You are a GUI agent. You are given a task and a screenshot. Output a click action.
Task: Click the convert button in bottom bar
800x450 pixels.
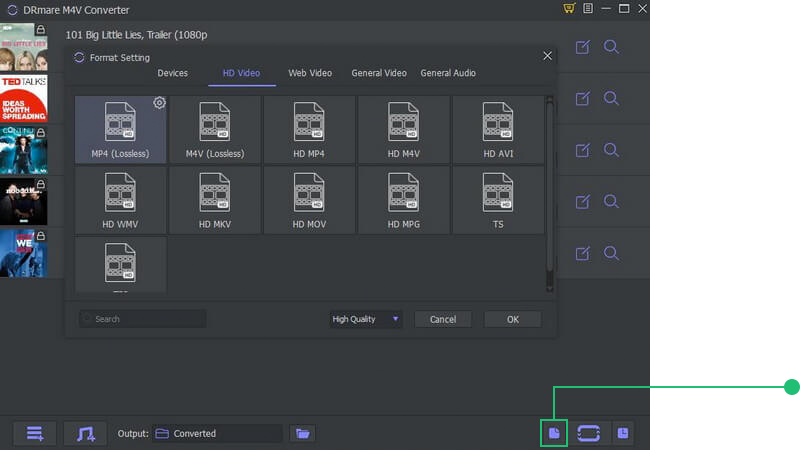[x=588, y=433]
